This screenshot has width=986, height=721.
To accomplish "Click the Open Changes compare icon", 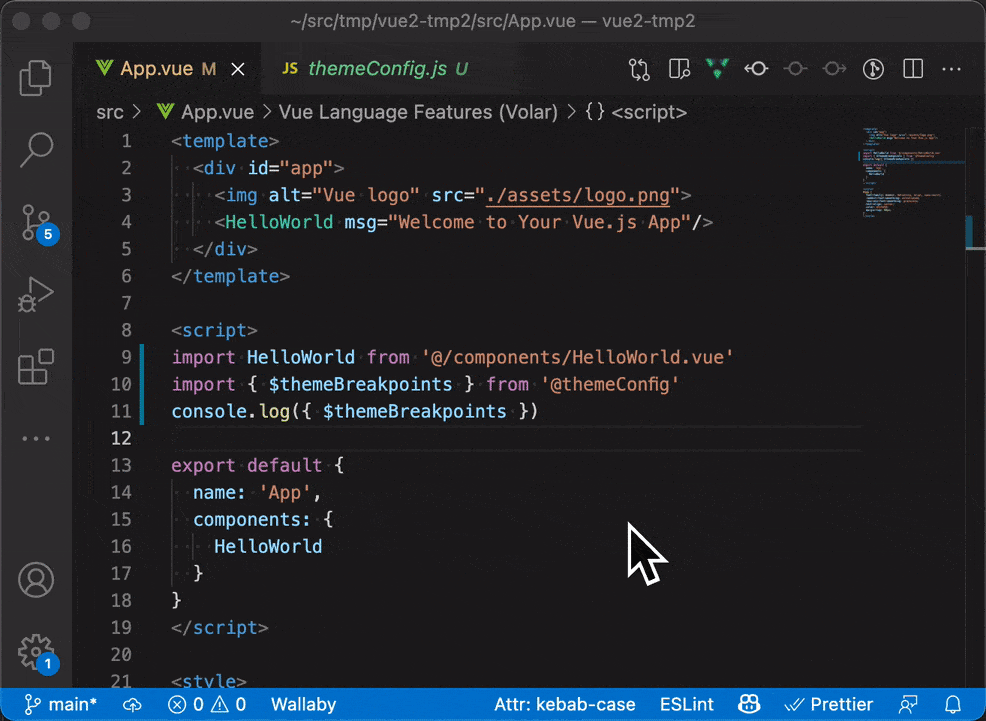I will click(639, 69).
